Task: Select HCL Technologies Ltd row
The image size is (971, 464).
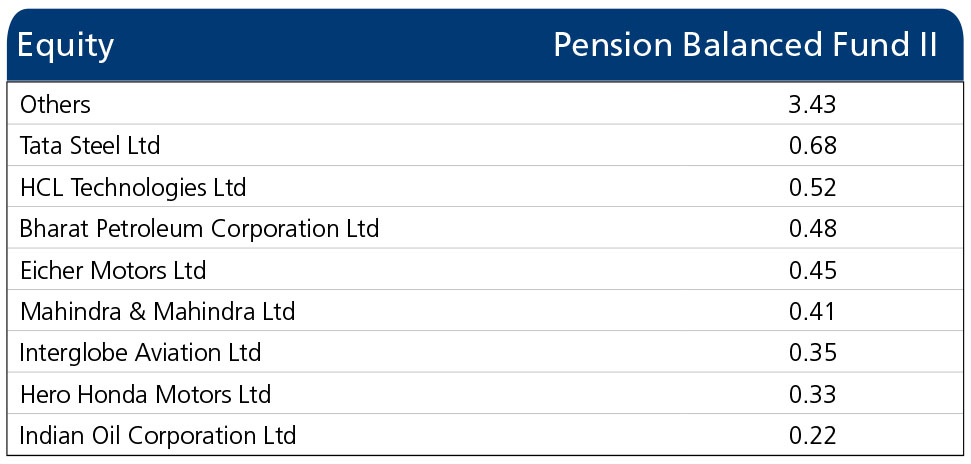Action: pyautogui.click(x=486, y=186)
